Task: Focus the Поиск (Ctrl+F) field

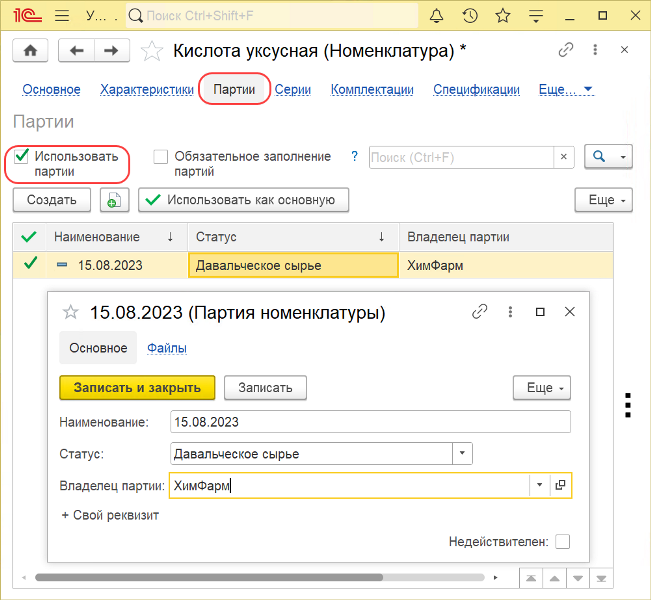Action: [x=461, y=157]
